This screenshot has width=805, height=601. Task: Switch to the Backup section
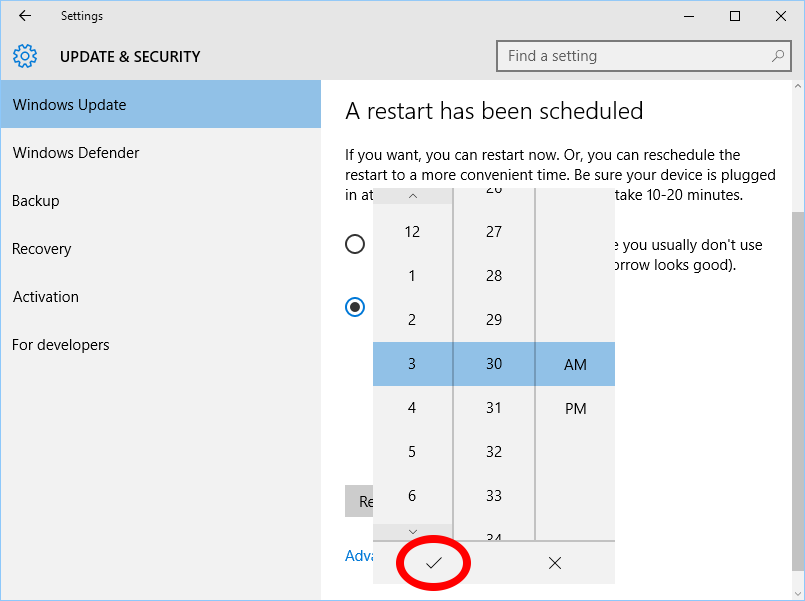[x=161, y=201]
